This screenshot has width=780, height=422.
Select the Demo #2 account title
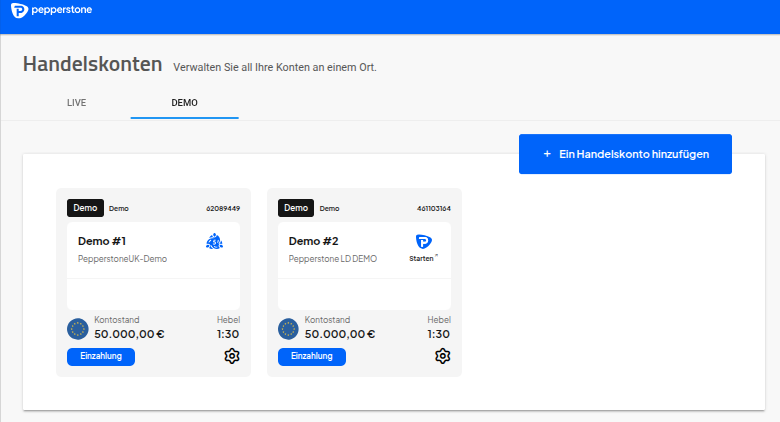(x=313, y=241)
